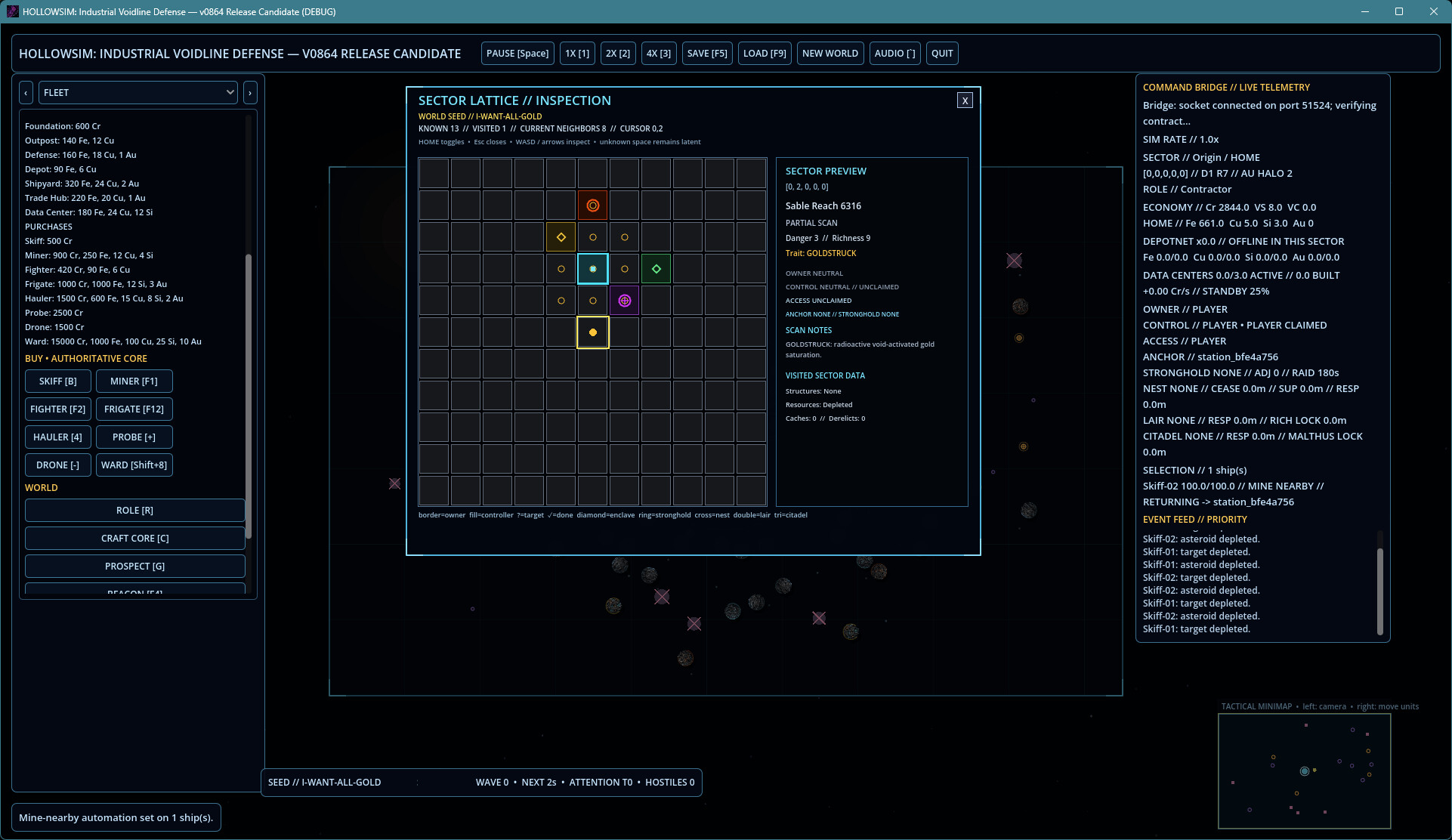Click CRAFT CORE [C] button
This screenshot has height=840, width=1452.
135,539
